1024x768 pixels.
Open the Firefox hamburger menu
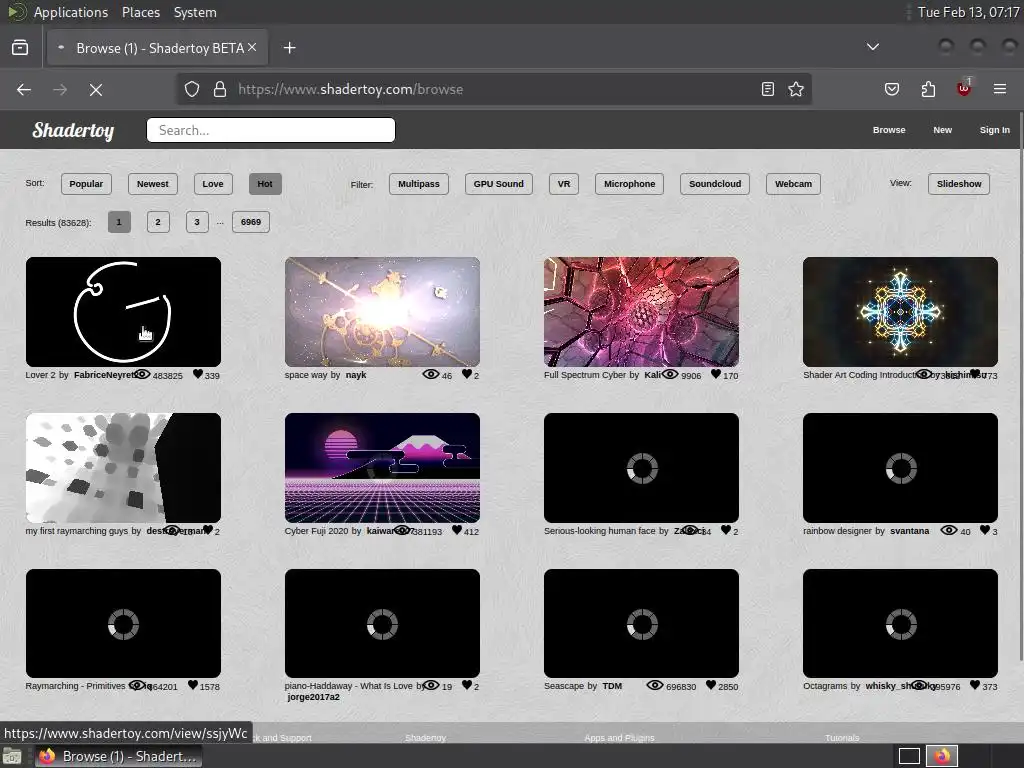pos(1000,89)
